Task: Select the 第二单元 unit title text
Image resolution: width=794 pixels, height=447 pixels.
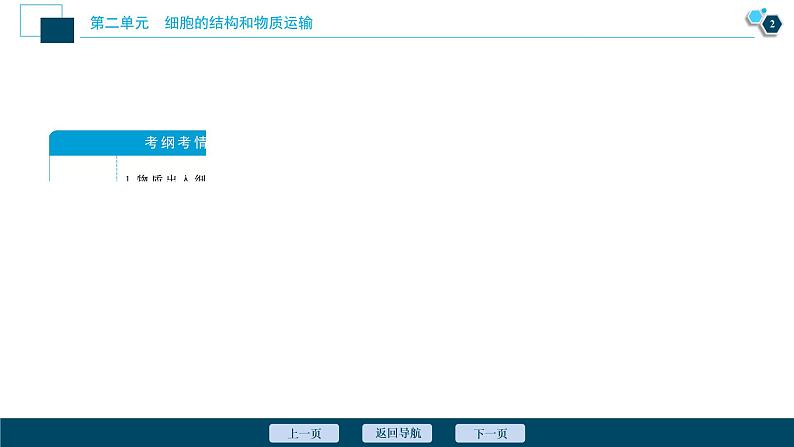Action: click(x=119, y=23)
